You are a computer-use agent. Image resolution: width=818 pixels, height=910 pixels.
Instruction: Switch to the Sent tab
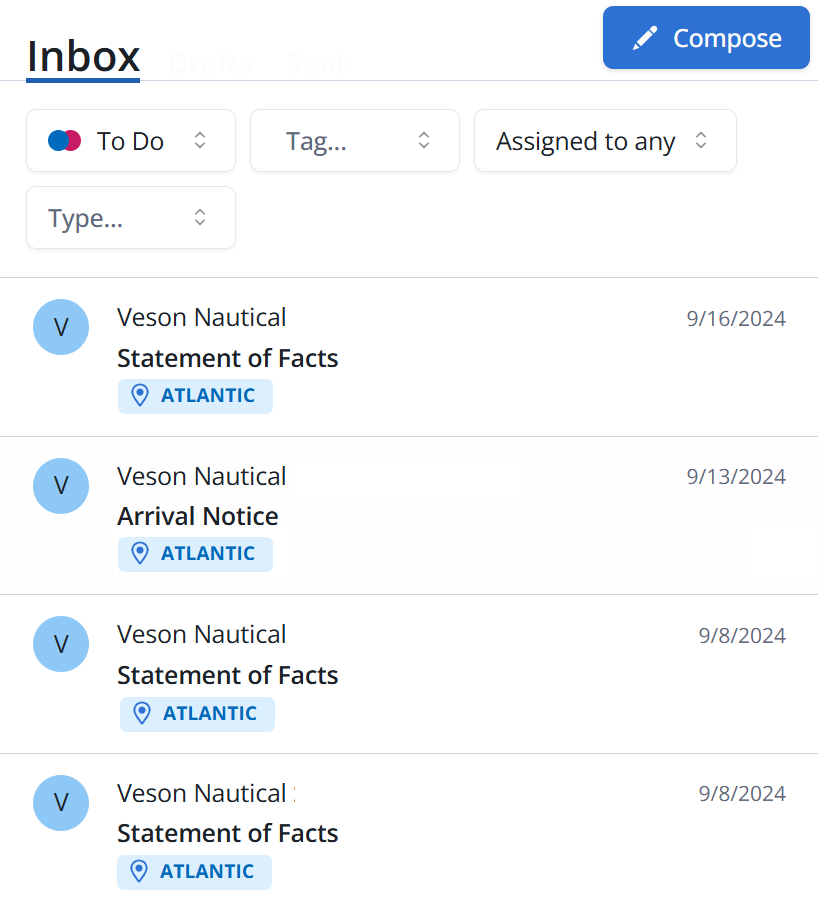point(315,62)
